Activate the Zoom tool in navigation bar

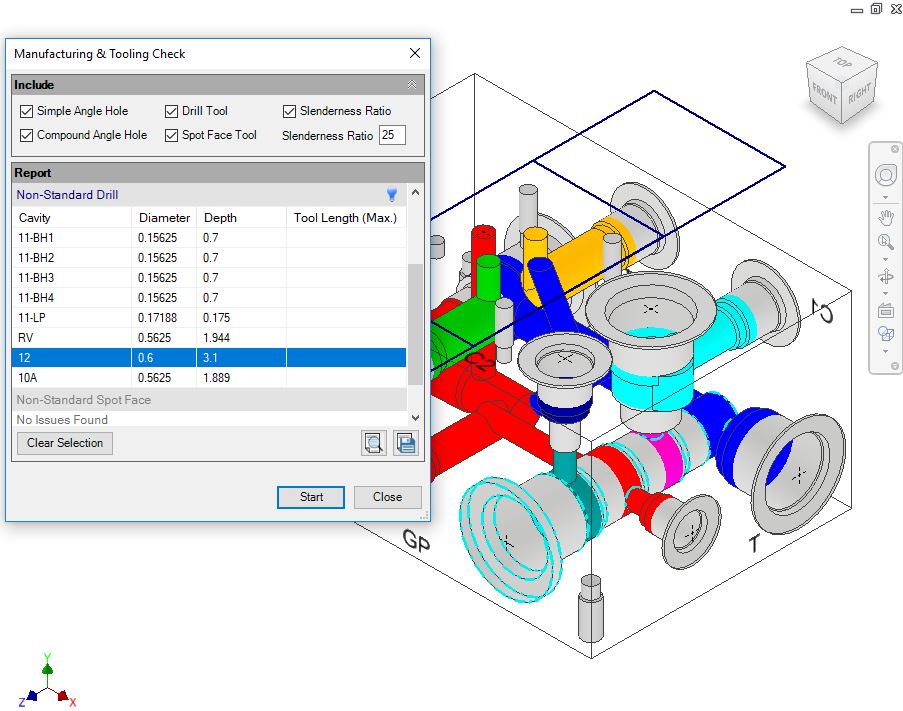(885, 242)
